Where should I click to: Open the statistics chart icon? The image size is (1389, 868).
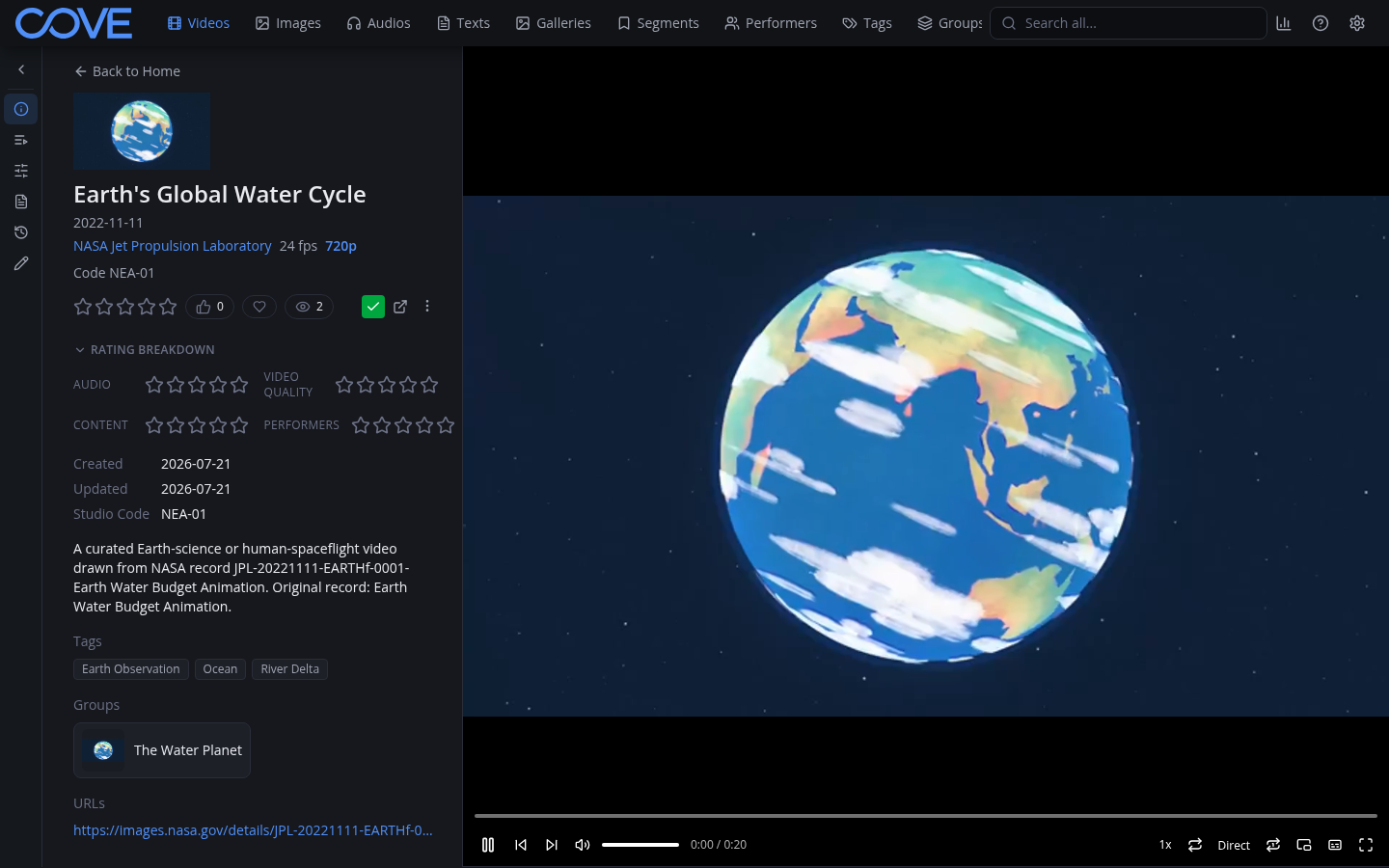click(x=1283, y=23)
